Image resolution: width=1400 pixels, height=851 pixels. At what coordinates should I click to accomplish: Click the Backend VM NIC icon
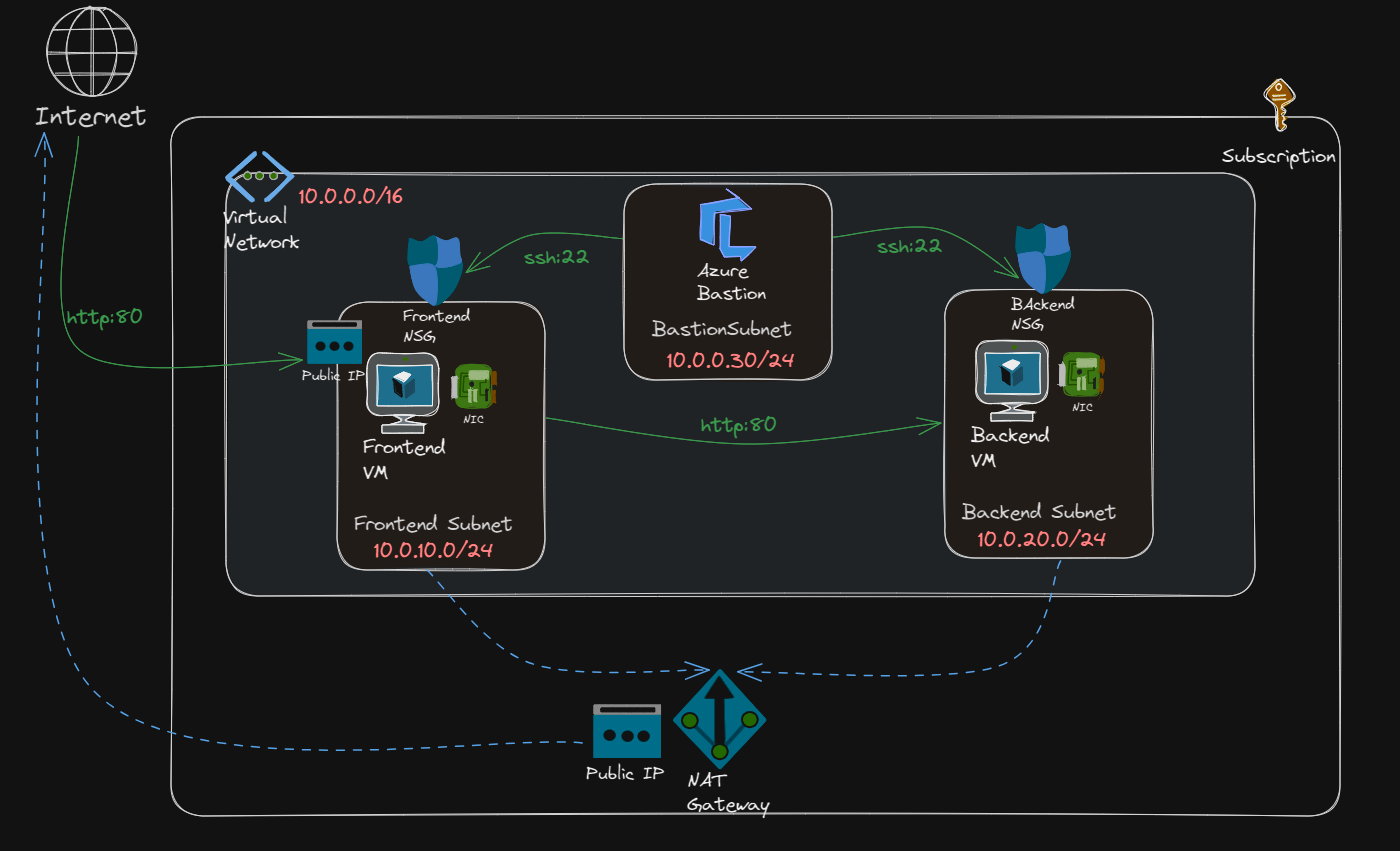[x=1083, y=374]
